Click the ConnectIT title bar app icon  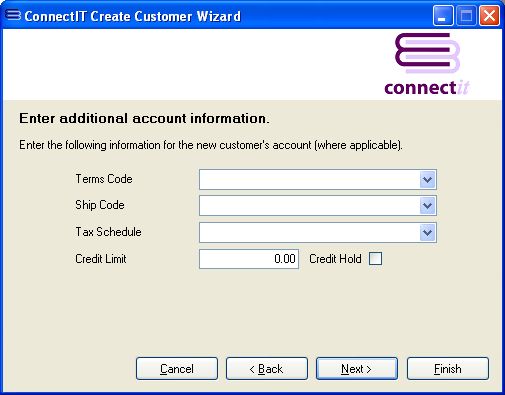click(x=13, y=15)
